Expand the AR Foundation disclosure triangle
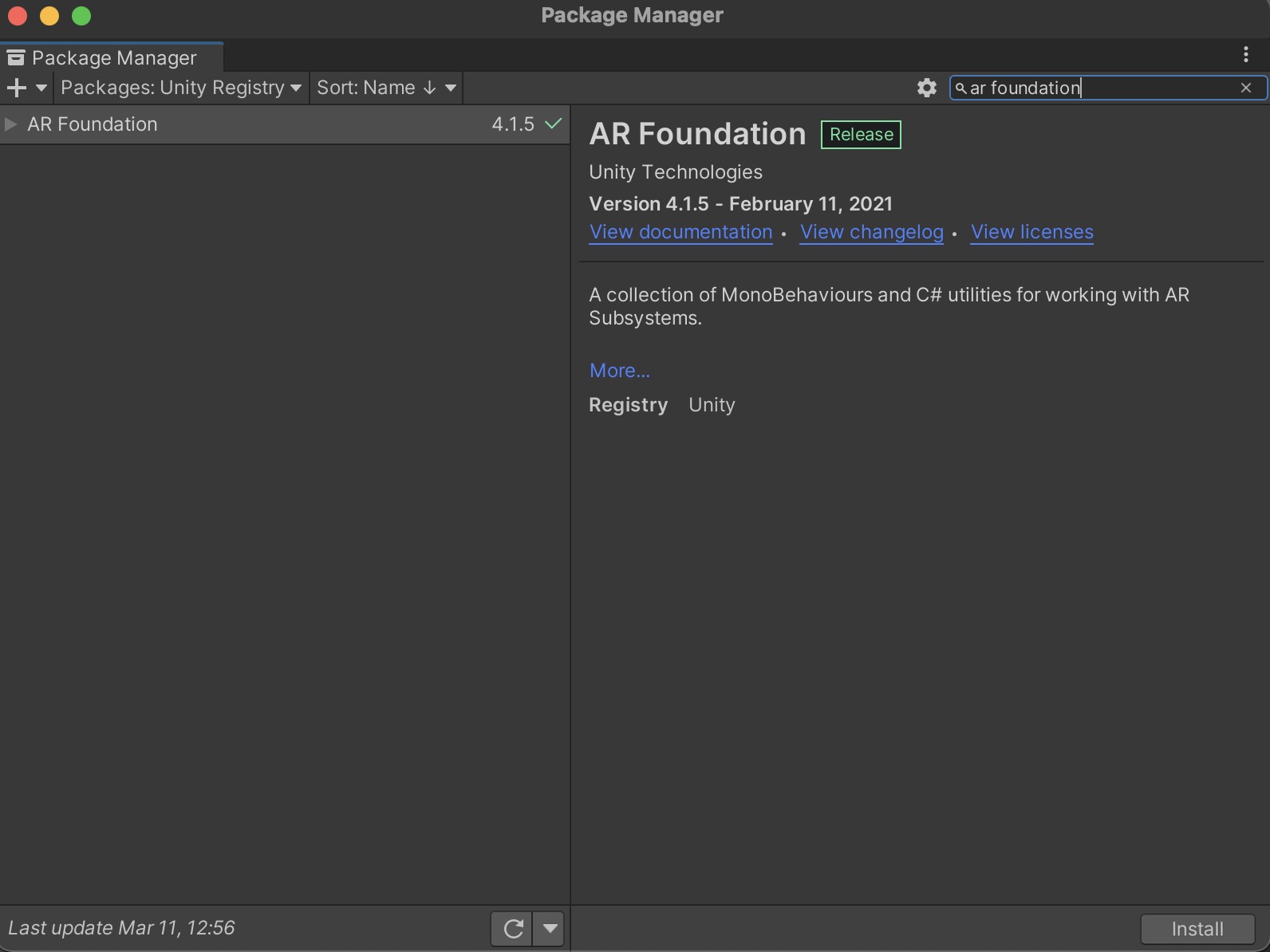Viewport: 1270px width, 952px height. 11,124
